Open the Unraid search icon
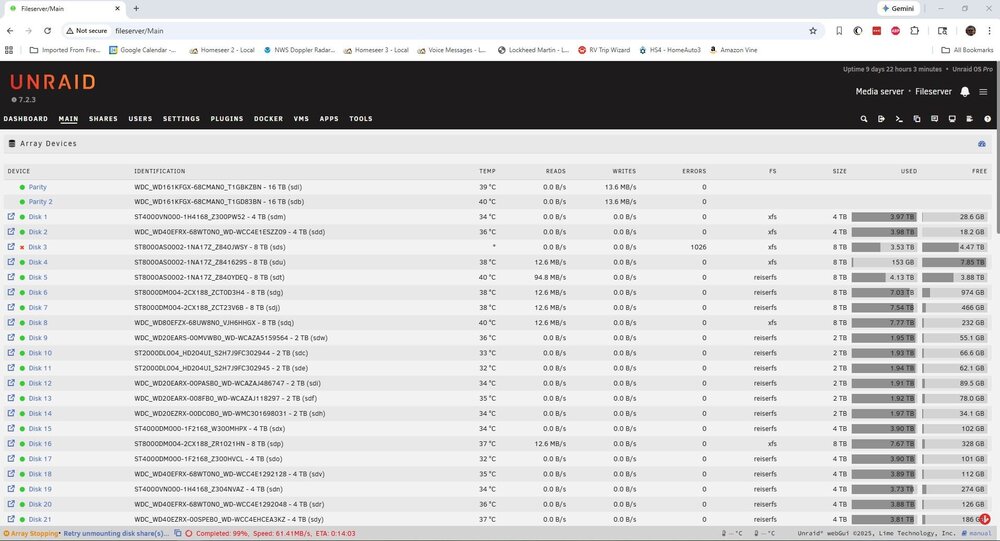 (864, 119)
